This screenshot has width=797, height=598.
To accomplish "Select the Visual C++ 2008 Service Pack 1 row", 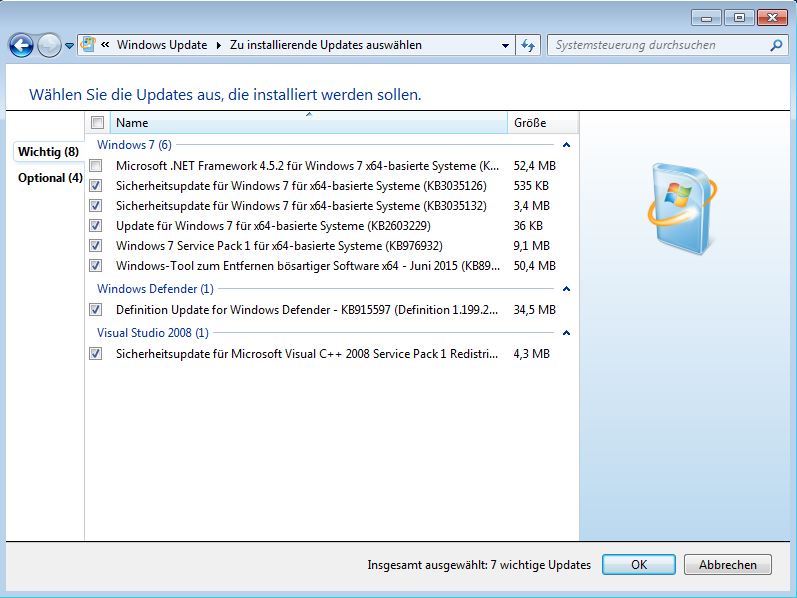I will (x=307, y=353).
